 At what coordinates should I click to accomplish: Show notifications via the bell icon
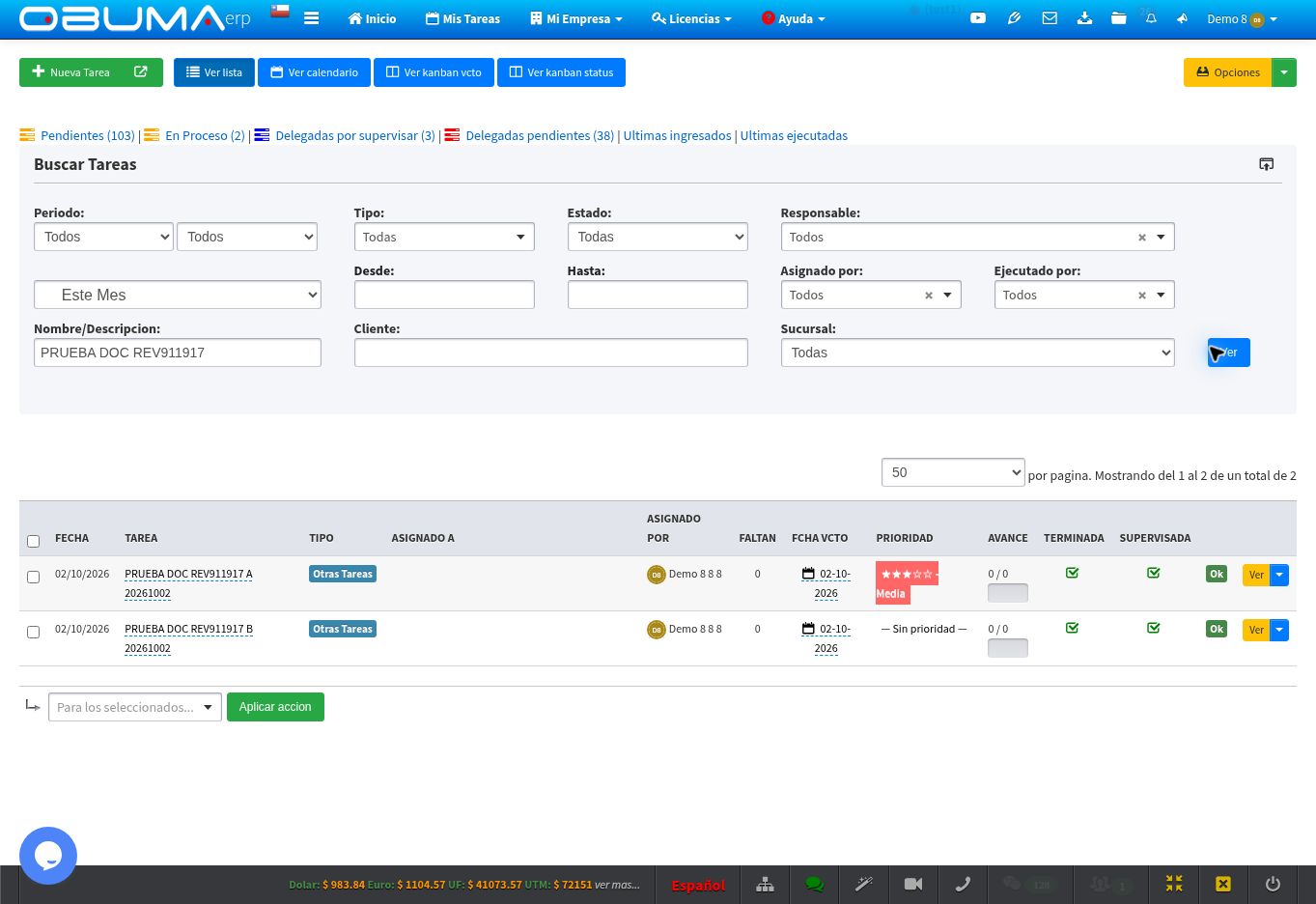point(1151,18)
